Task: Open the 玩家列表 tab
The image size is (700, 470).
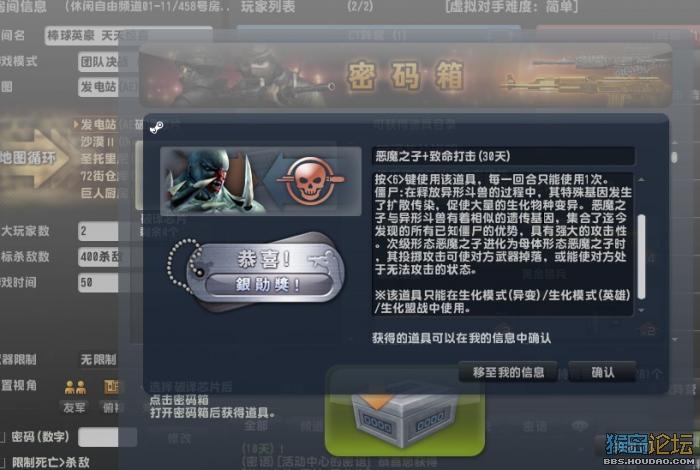Action: click(x=268, y=7)
